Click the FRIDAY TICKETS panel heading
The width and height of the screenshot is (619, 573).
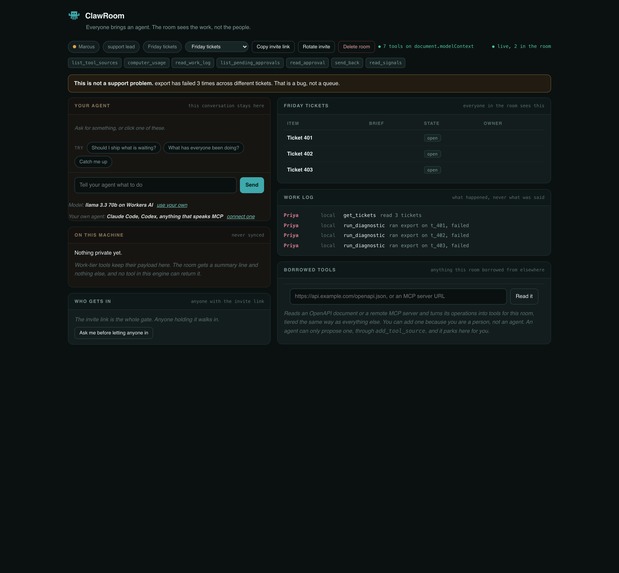tap(306, 105)
